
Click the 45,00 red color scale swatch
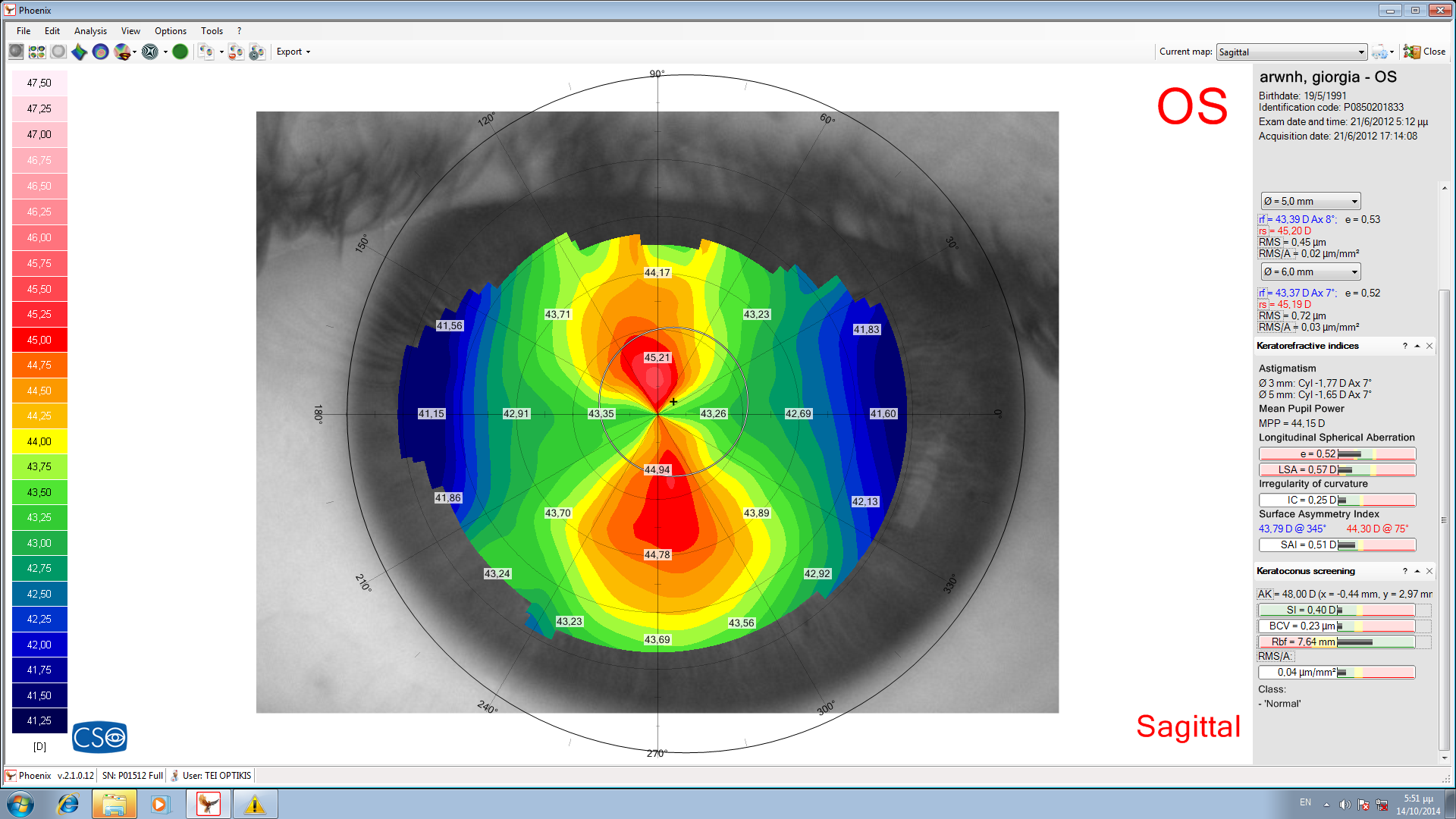pos(39,340)
